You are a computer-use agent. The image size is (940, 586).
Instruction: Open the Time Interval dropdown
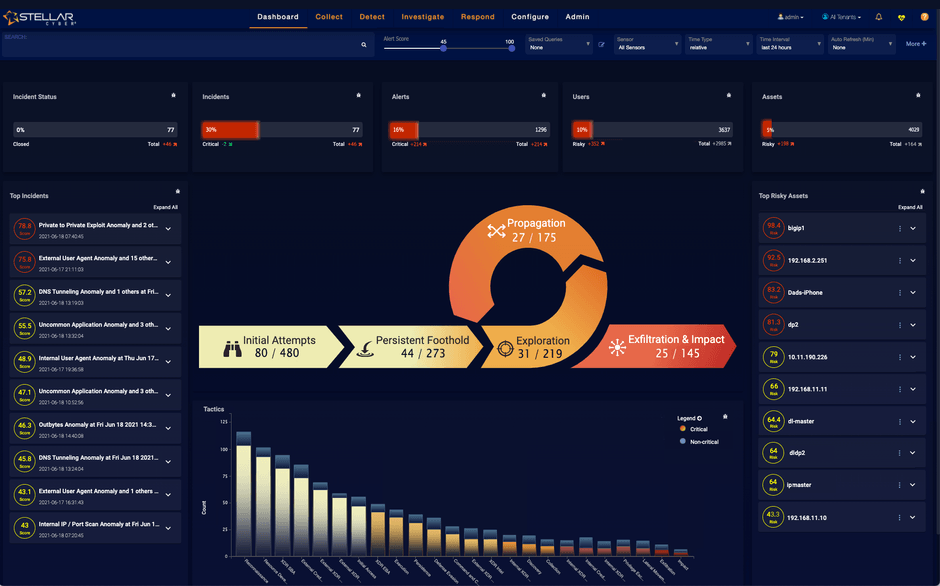tap(790, 44)
